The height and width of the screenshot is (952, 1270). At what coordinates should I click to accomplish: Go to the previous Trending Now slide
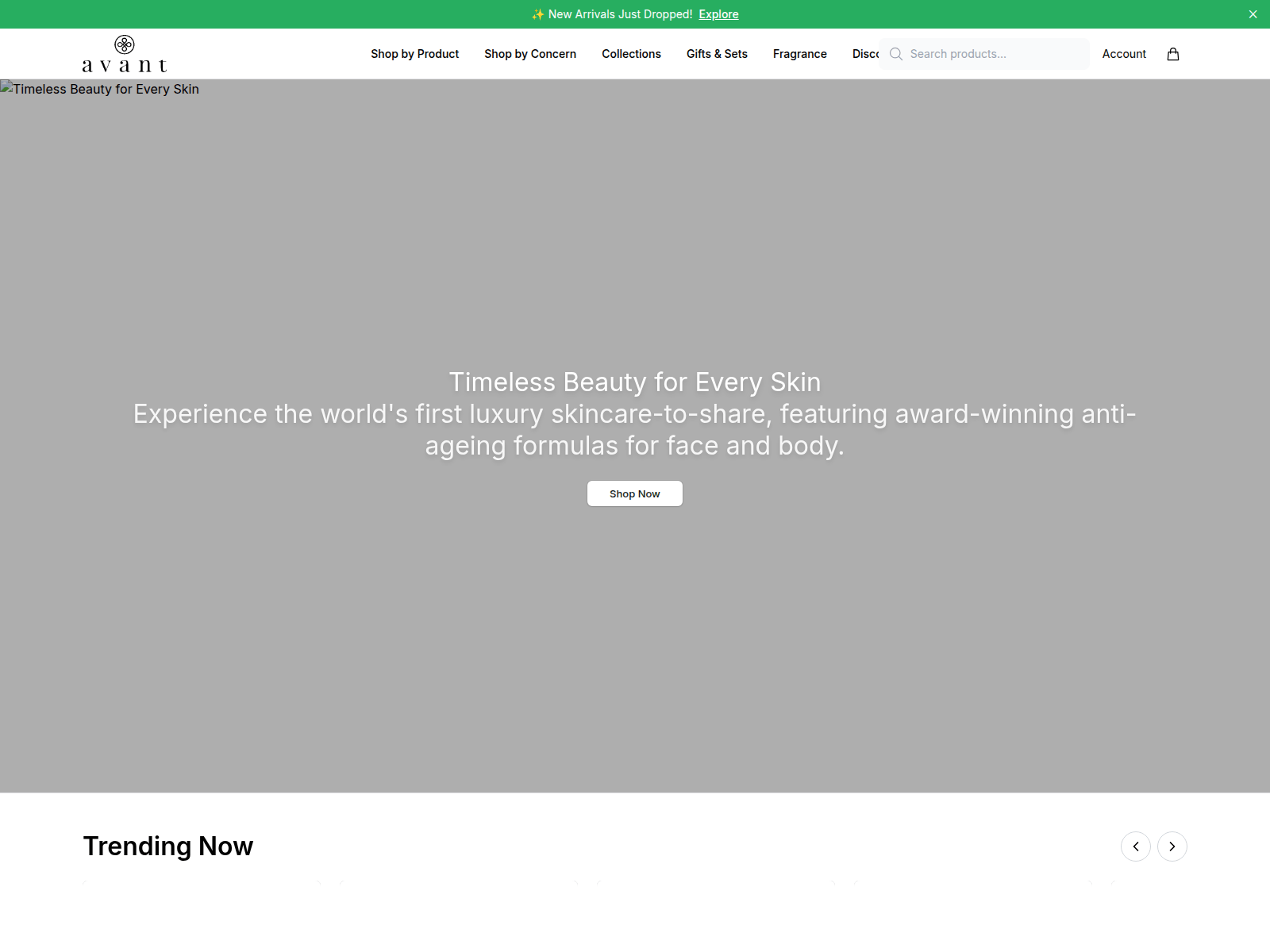pos(1136,846)
